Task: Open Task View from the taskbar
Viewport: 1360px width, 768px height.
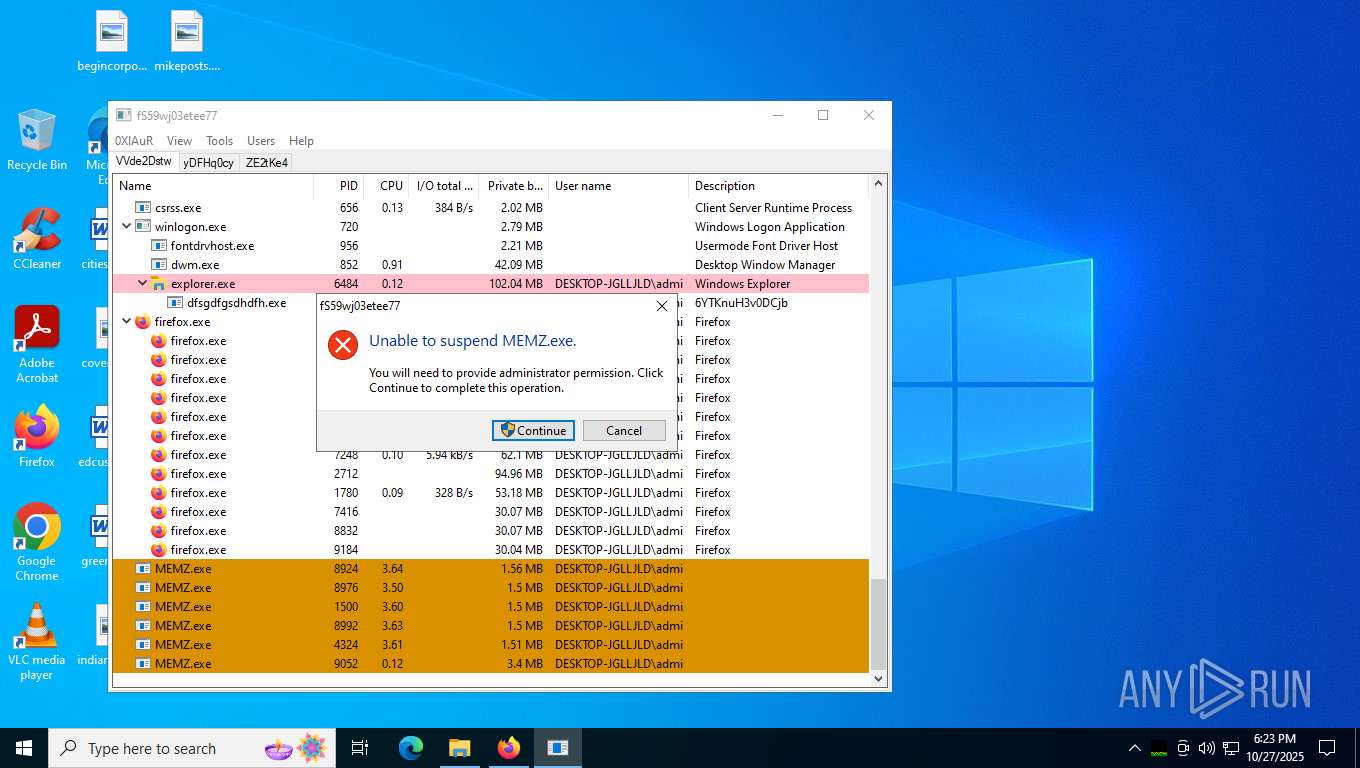Action: click(x=360, y=748)
